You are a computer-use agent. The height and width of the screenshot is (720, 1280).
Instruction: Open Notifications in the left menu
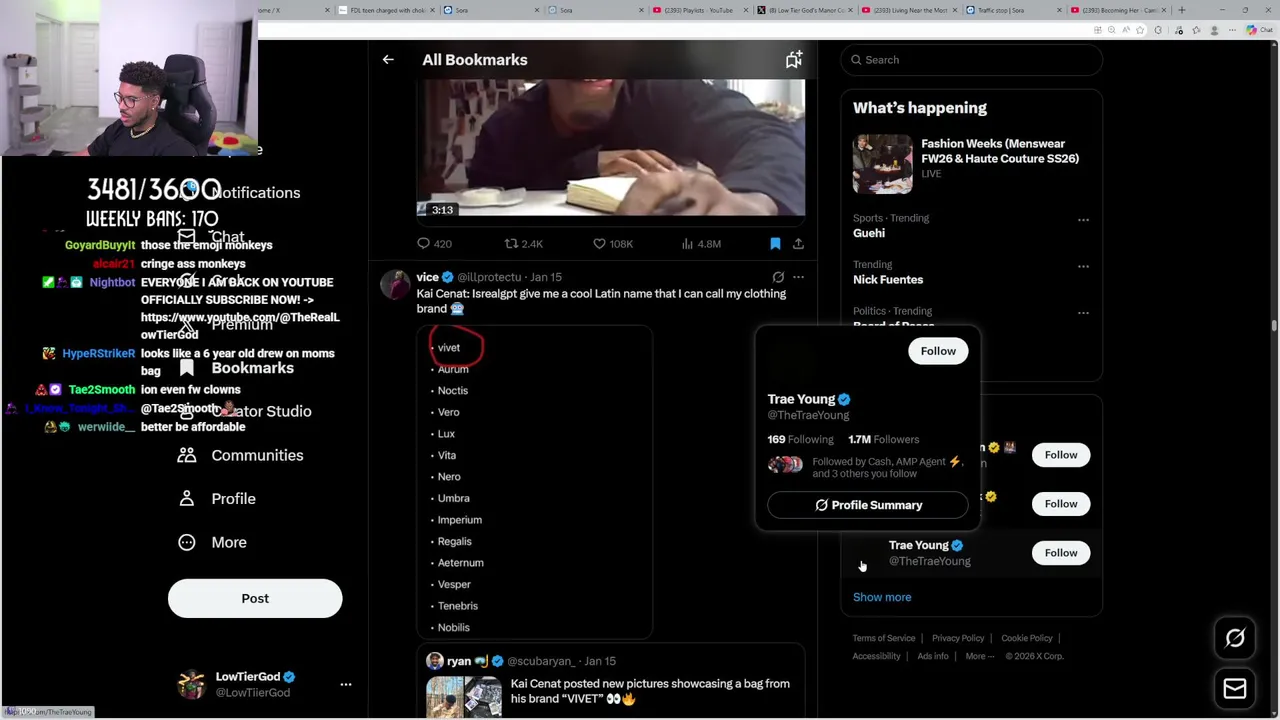coord(255,193)
